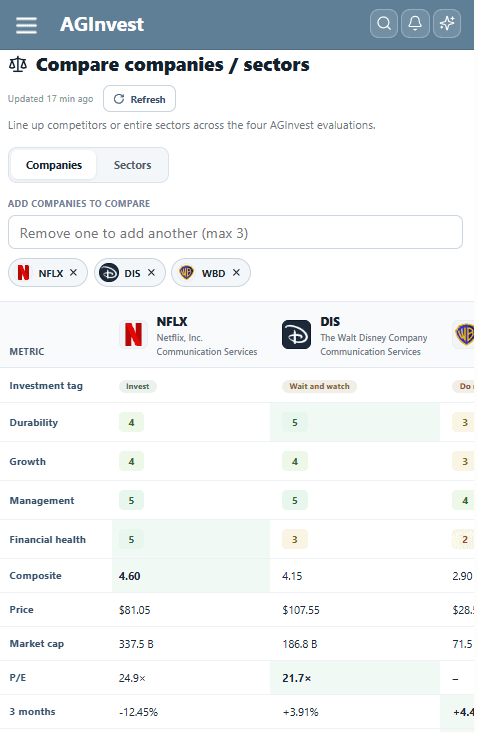The image size is (477, 732).
Task: Click the P/E row label
Action: point(18,678)
